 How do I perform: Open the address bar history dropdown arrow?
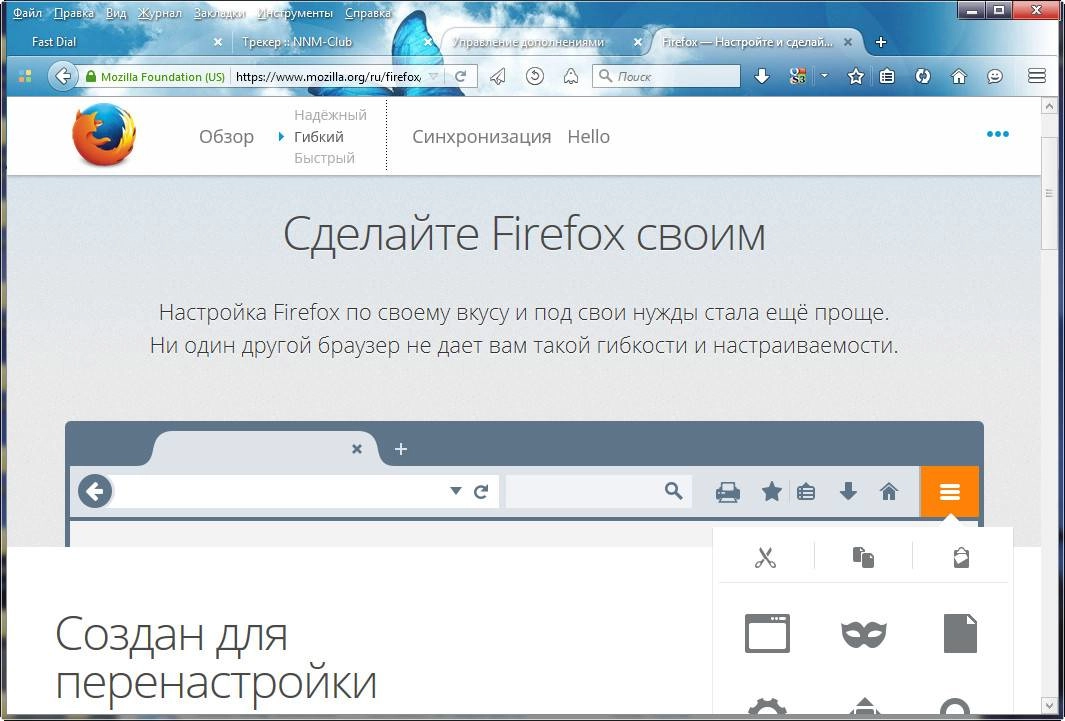pos(433,77)
